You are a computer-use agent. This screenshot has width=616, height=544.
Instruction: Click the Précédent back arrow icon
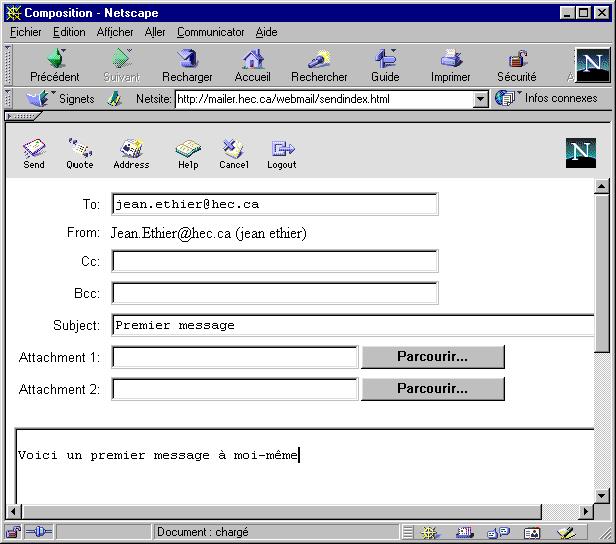(56, 58)
